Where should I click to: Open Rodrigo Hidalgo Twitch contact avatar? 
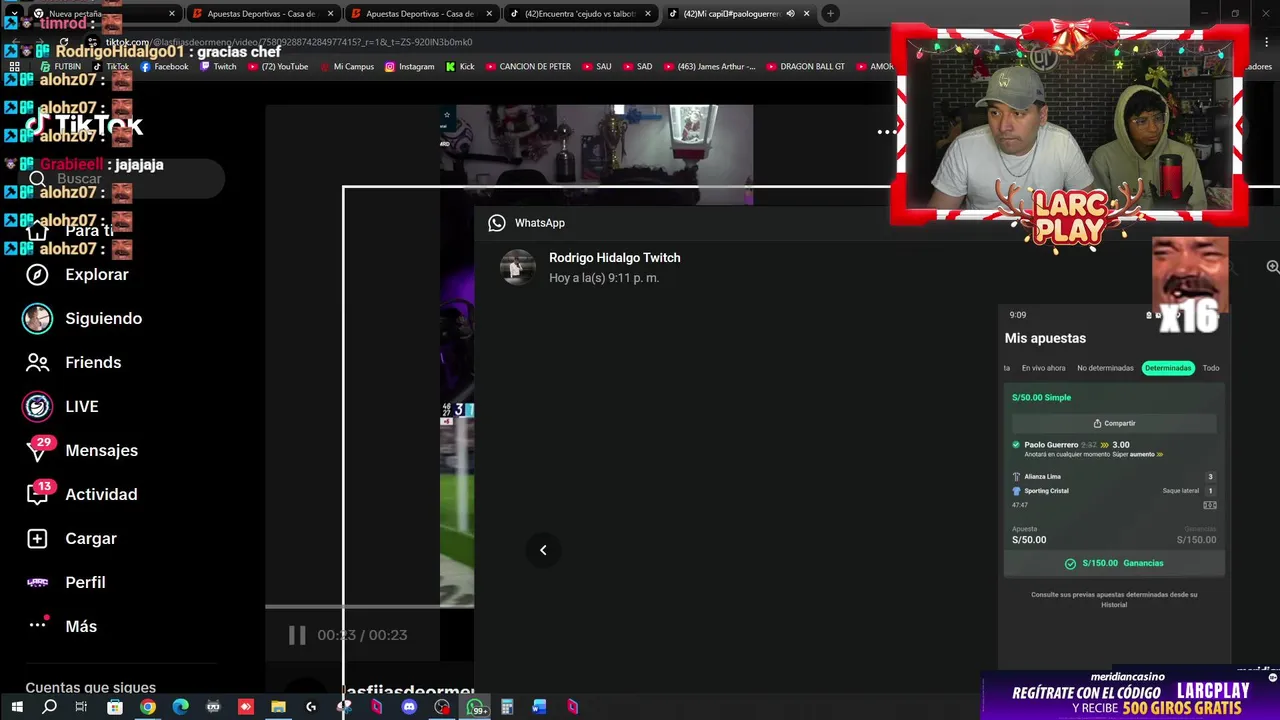[517, 267]
